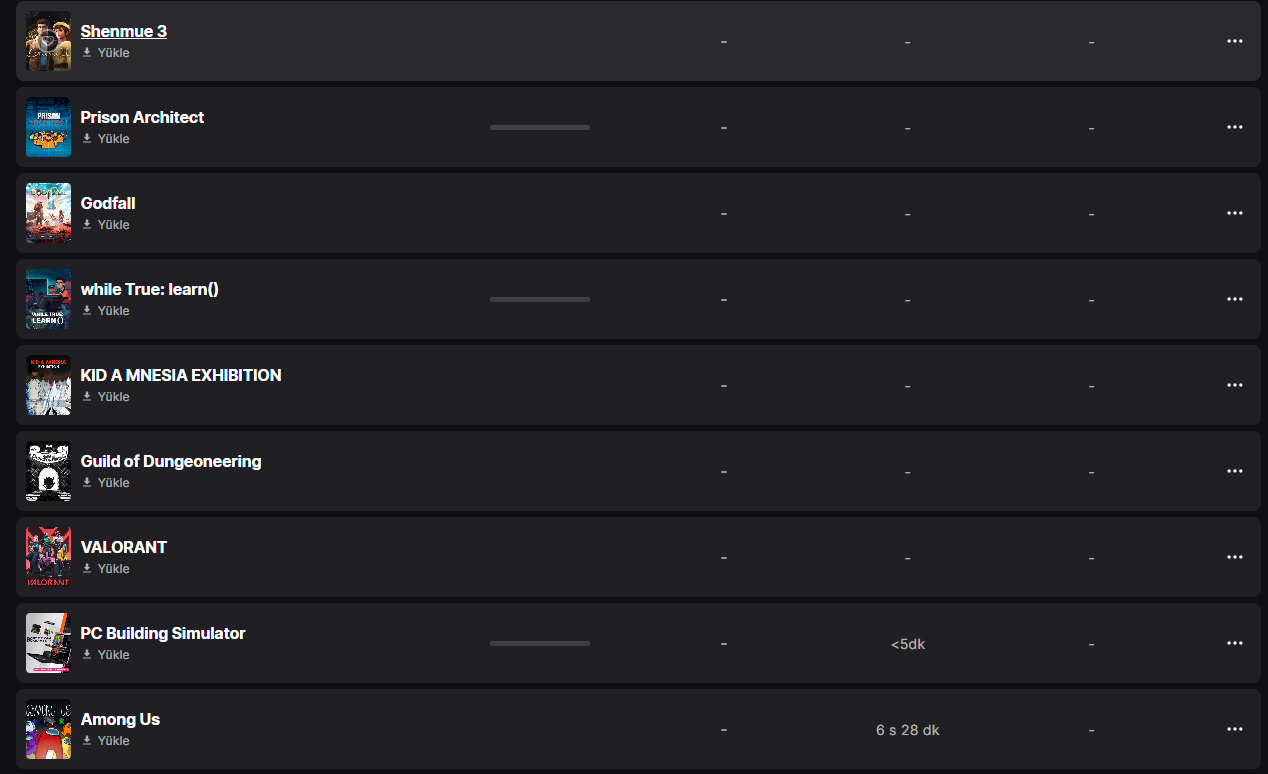Screen dimensions: 1268x774
Task: Show more options for Among Us
Action: 1234,729
